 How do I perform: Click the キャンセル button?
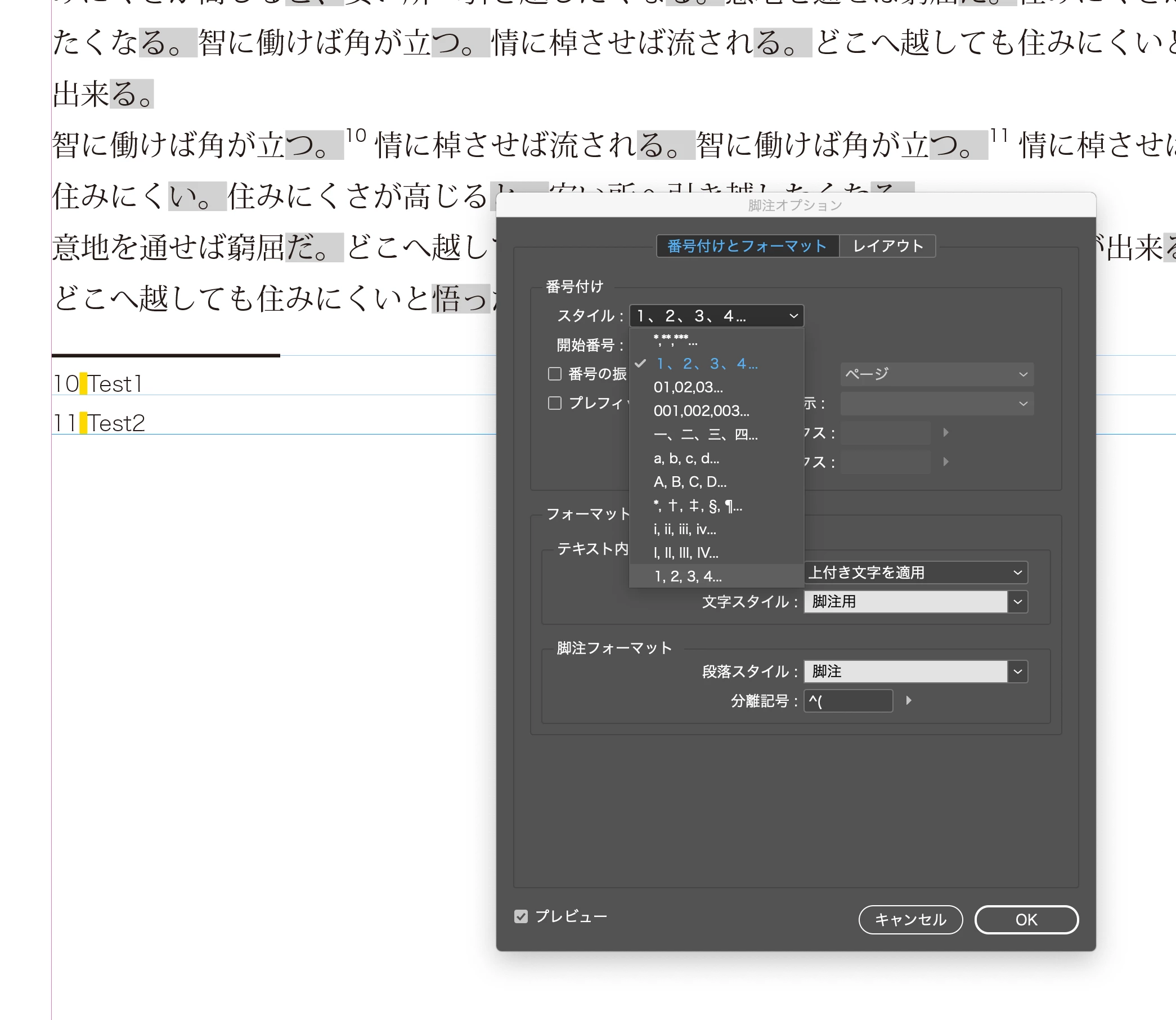point(910,920)
